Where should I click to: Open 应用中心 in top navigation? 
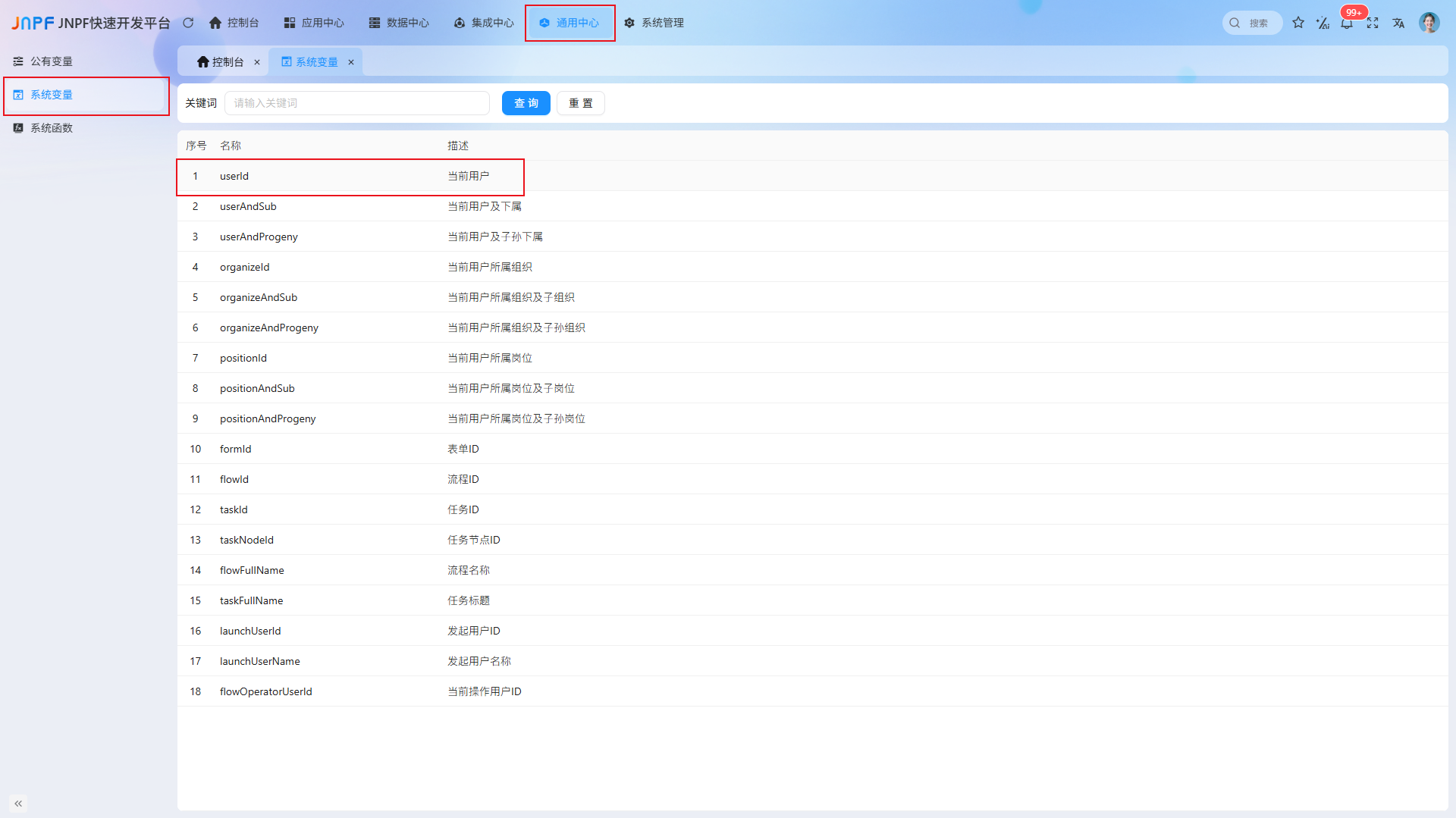(x=314, y=23)
